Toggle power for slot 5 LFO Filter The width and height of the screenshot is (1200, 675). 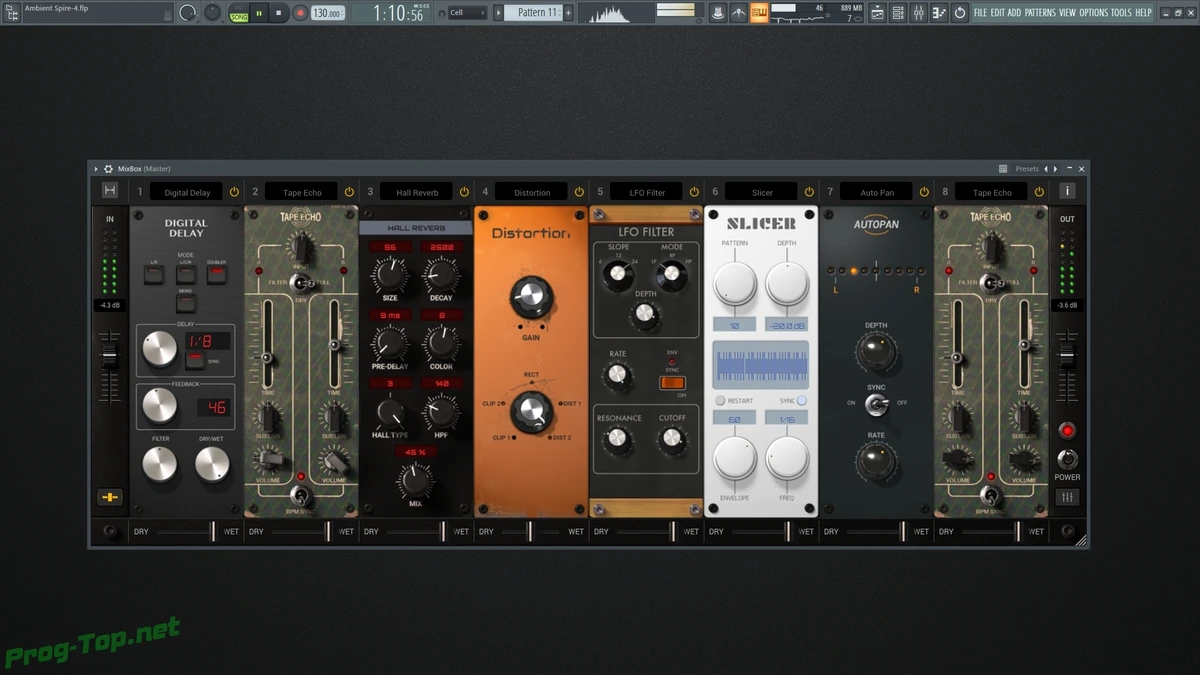(x=694, y=192)
